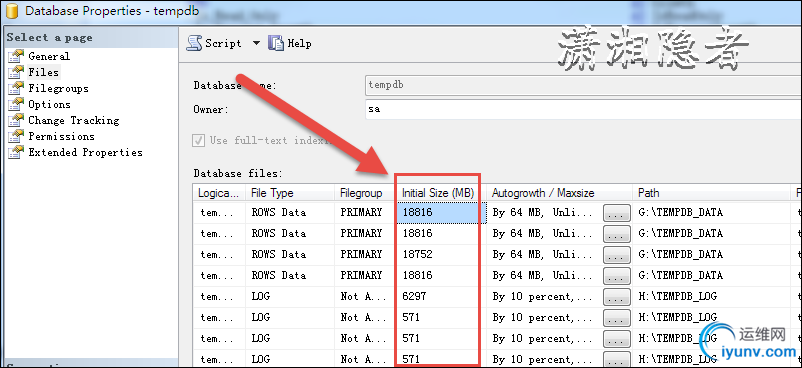Click the Owner field containing sa
The height and width of the screenshot is (368, 802).
583,109
